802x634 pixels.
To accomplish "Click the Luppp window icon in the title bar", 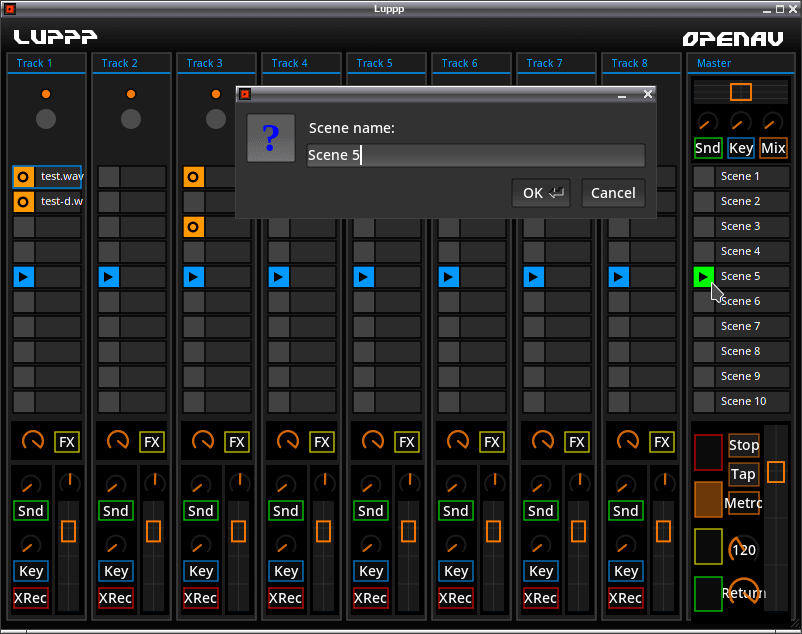I will coord(10,9).
